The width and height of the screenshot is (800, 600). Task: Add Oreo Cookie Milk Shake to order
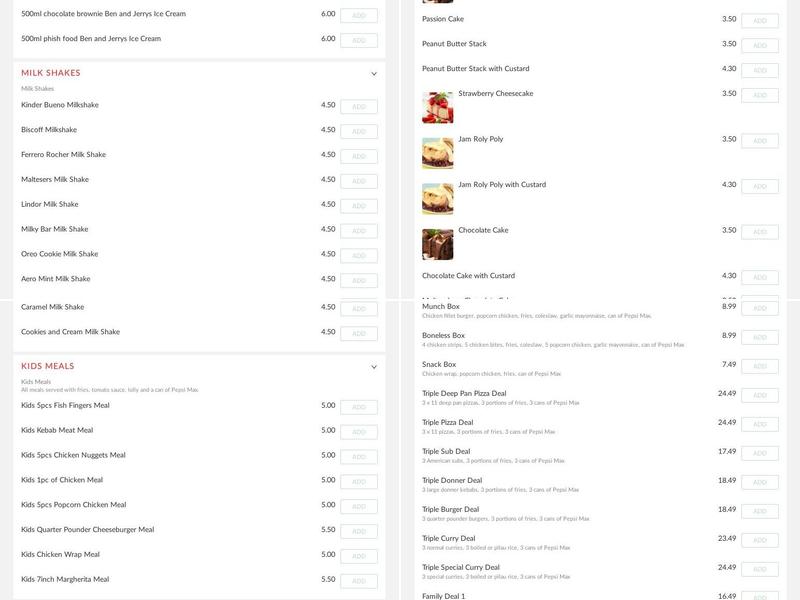click(359, 256)
